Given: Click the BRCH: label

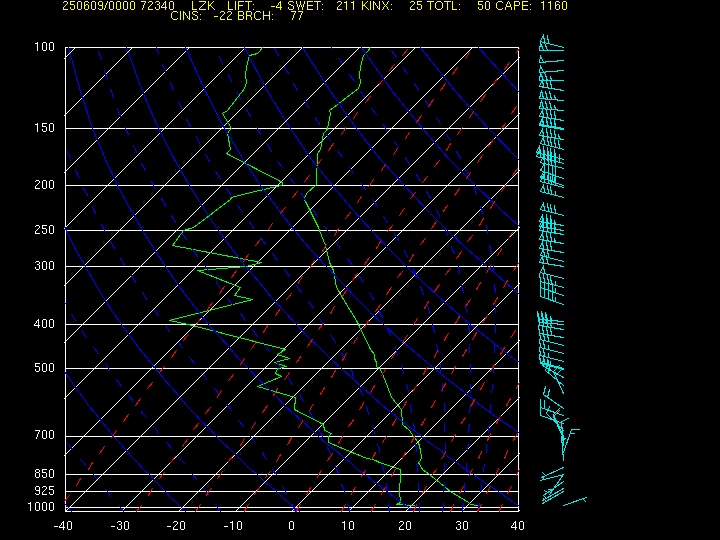Looking at the screenshot, I should tap(255, 16).
